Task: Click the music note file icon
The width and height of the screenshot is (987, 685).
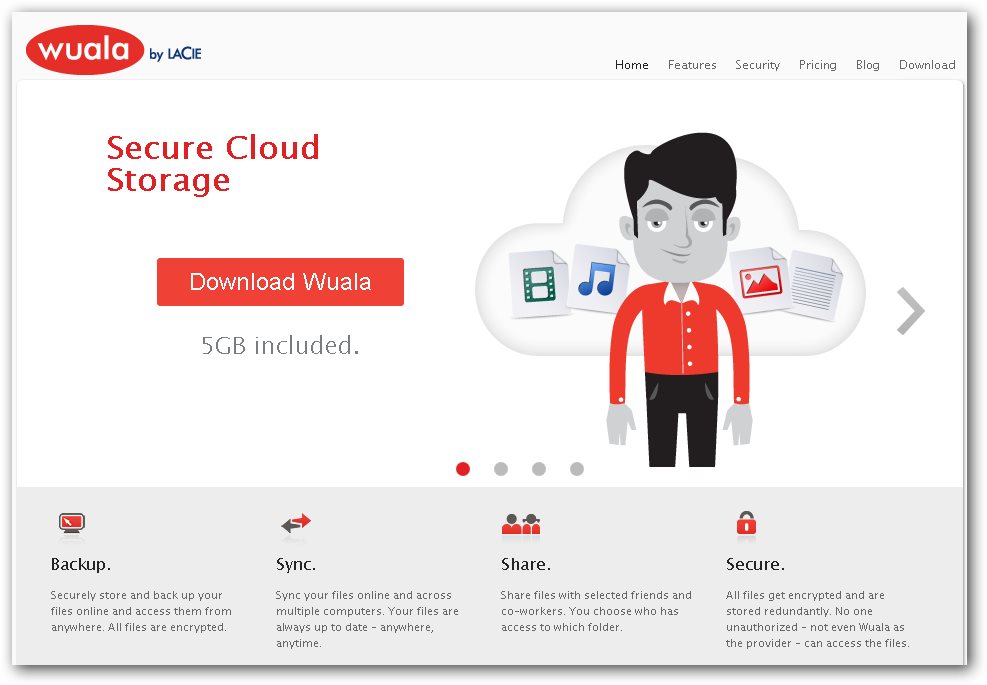Action: click(597, 279)
